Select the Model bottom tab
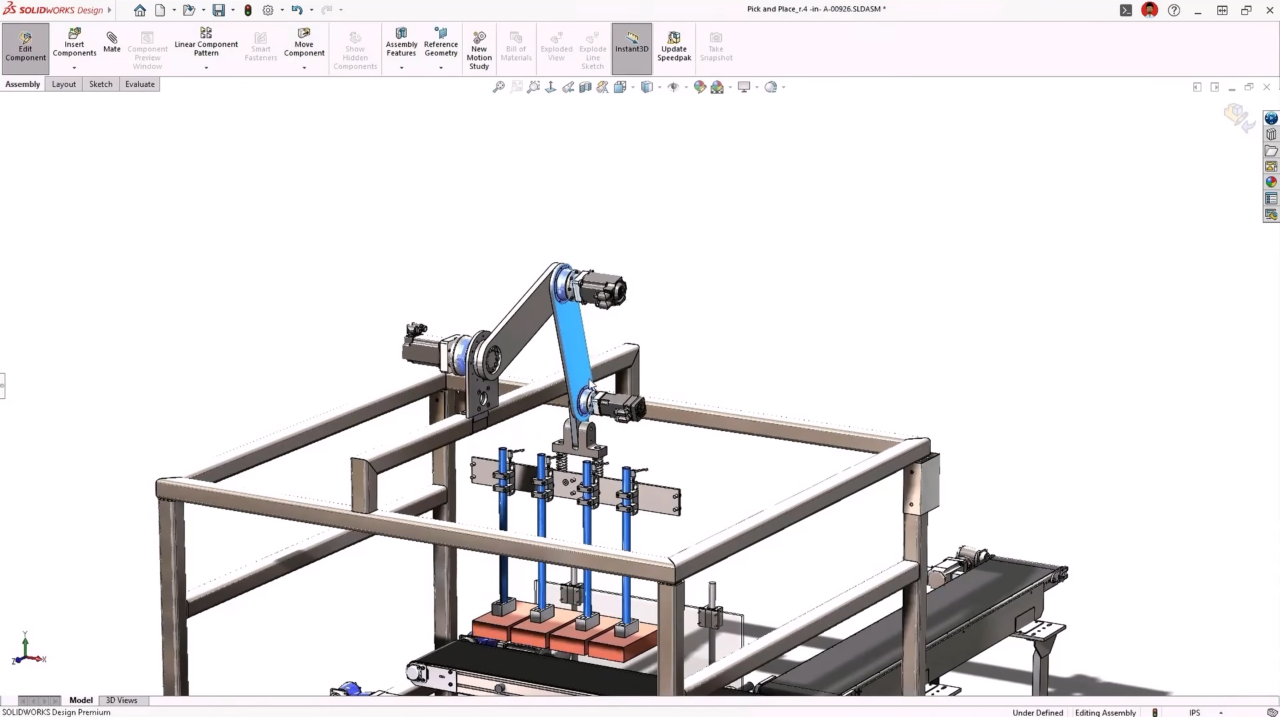The height and width of the screenshot is (717, 1280). click(x=81, y=700)
